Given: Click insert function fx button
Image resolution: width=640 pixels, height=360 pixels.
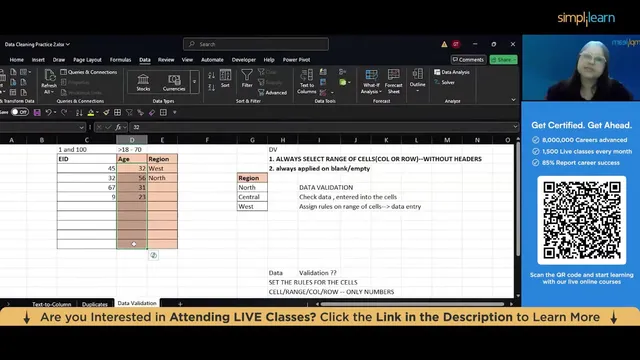Looking at the screenshot, I should click(x=118, y=127).
